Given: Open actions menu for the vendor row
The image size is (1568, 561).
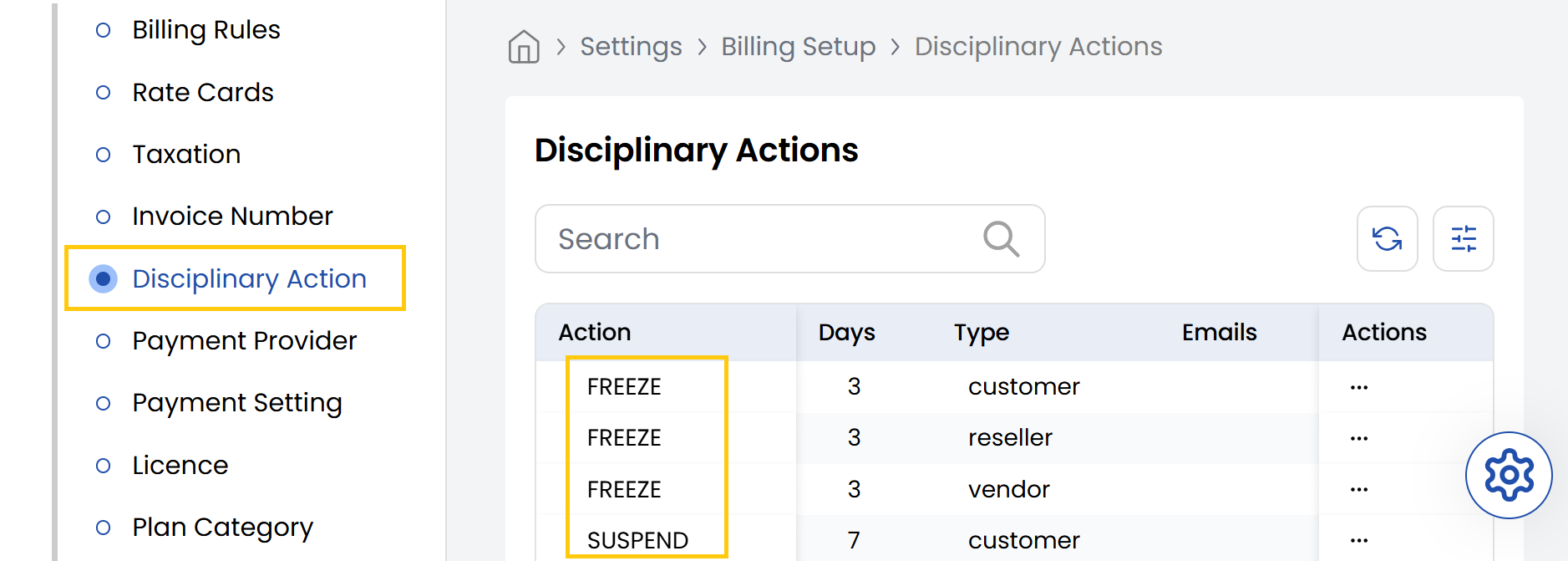Looking at the screenshot, I should point(1358,489).
